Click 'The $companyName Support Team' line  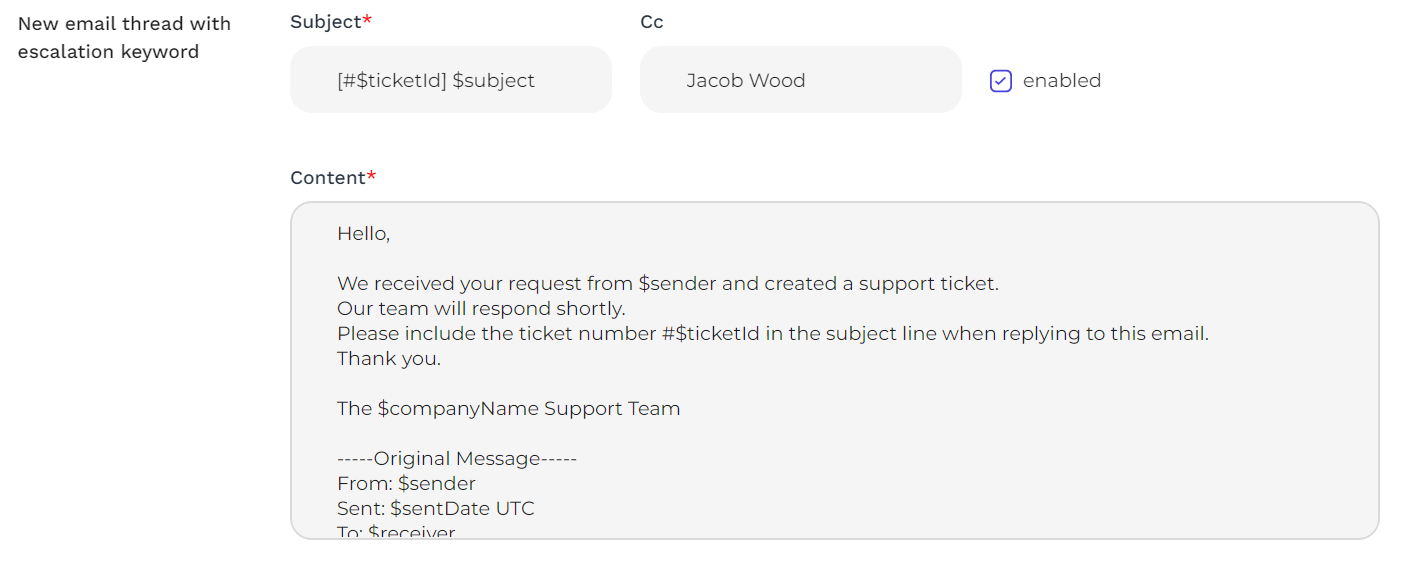click(x=508, y=409)
